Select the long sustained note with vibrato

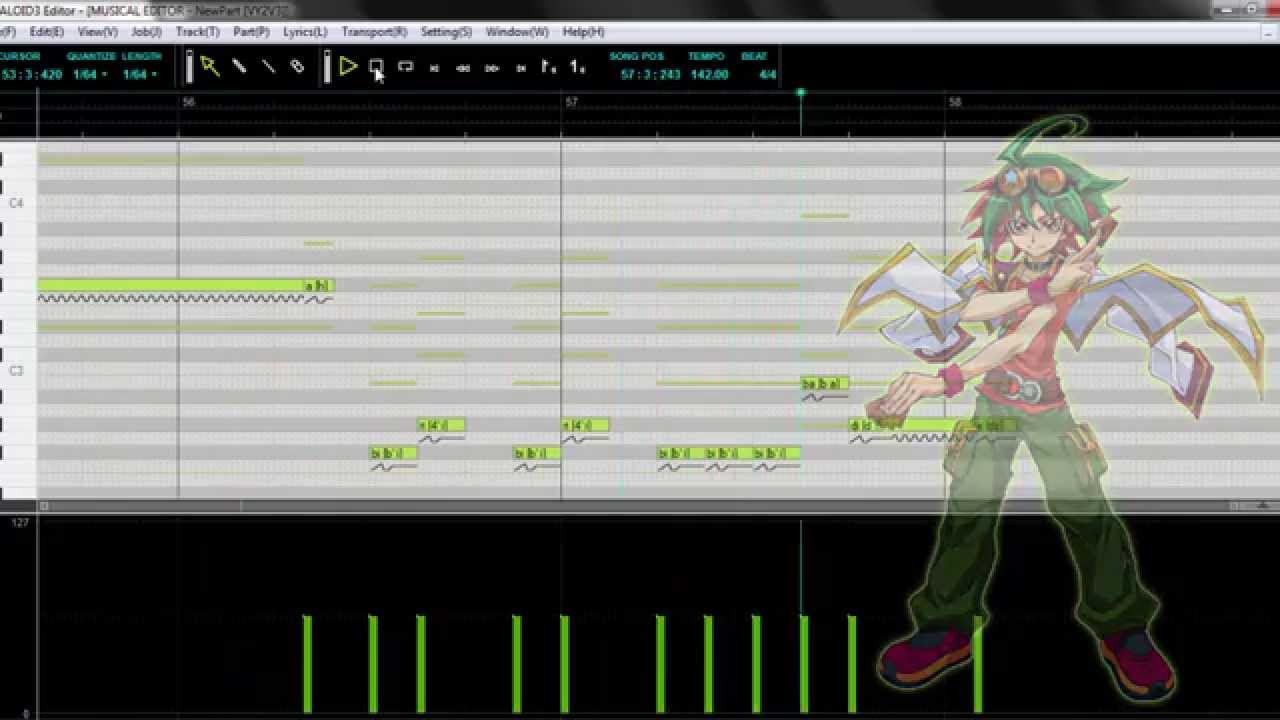pyautogui.click(x=171, y=286)
